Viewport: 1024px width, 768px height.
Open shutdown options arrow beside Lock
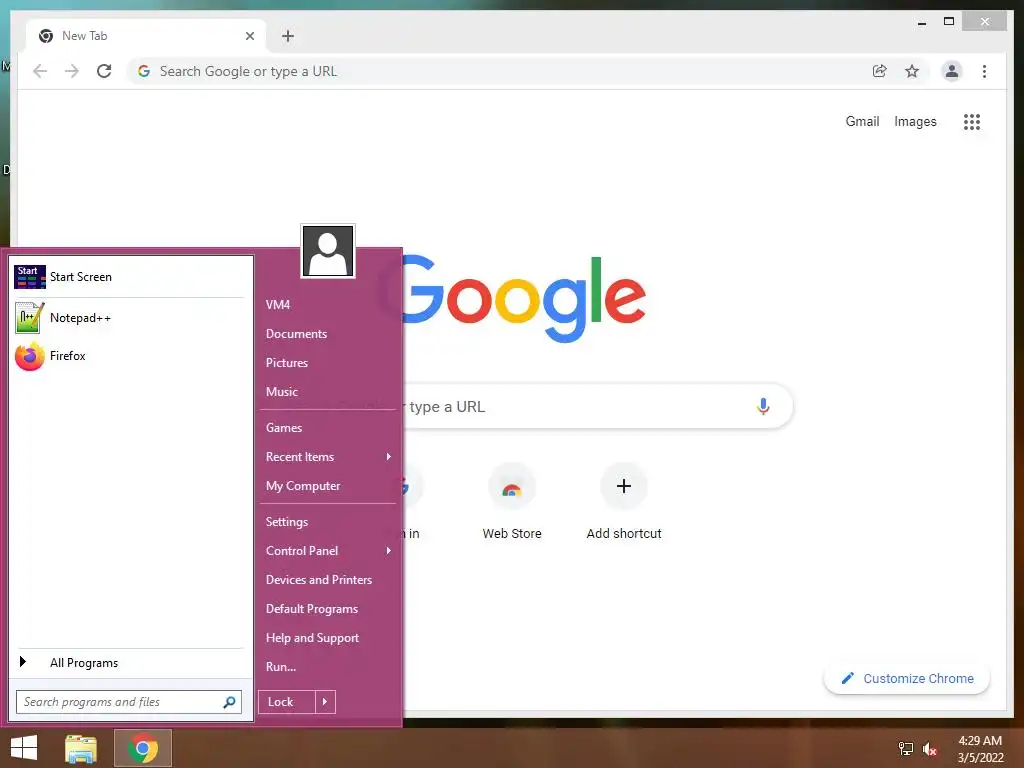coord(325,702)
